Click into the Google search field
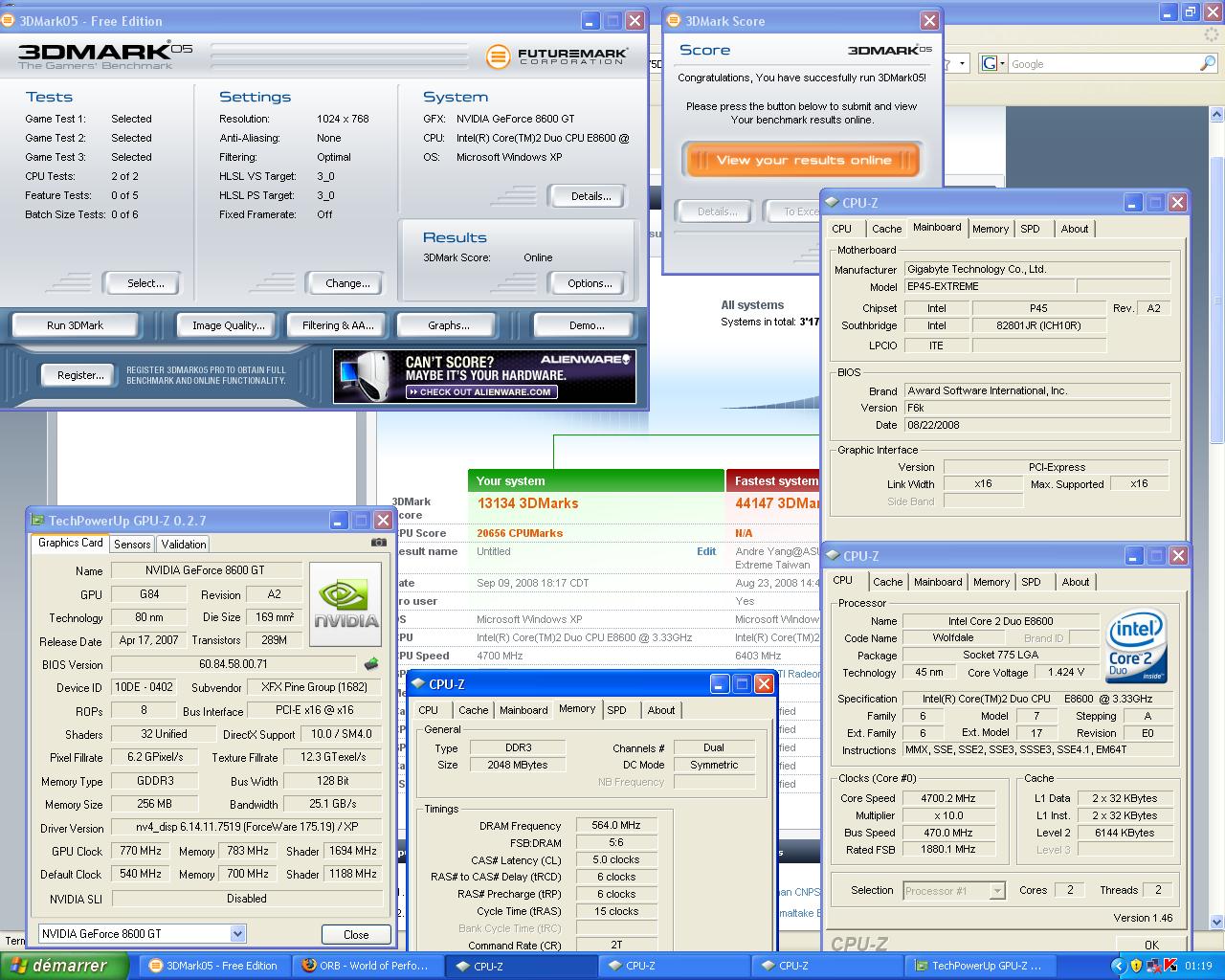 pos(1102,64)
